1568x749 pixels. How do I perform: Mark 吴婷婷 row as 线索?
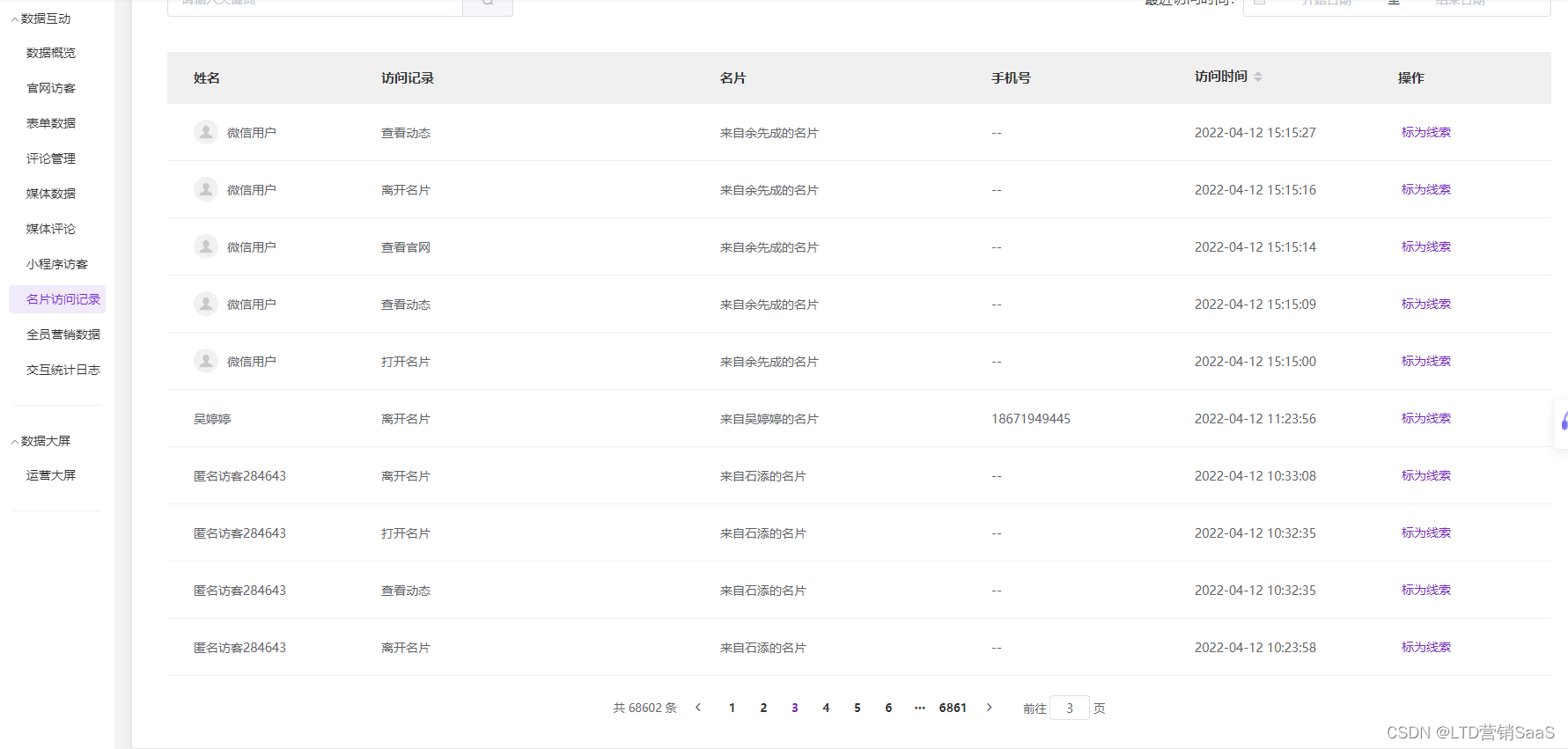1426,418
